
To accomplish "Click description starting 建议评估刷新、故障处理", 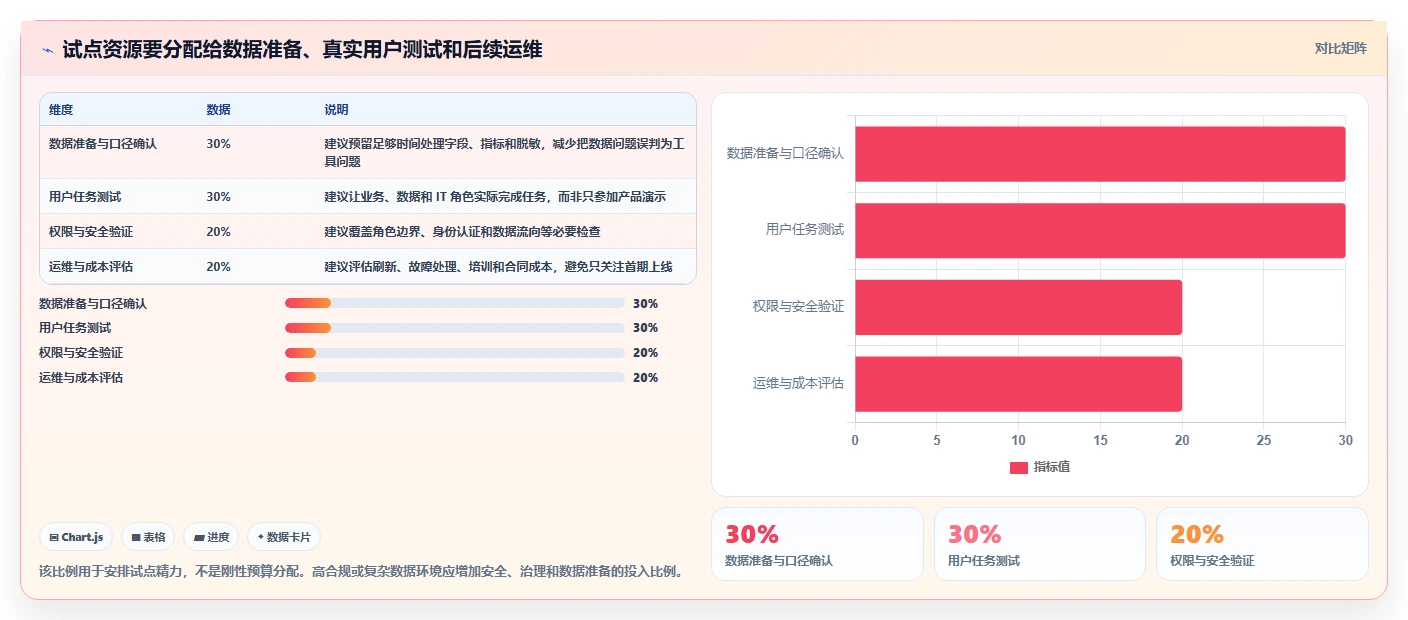I will (498, 267).
